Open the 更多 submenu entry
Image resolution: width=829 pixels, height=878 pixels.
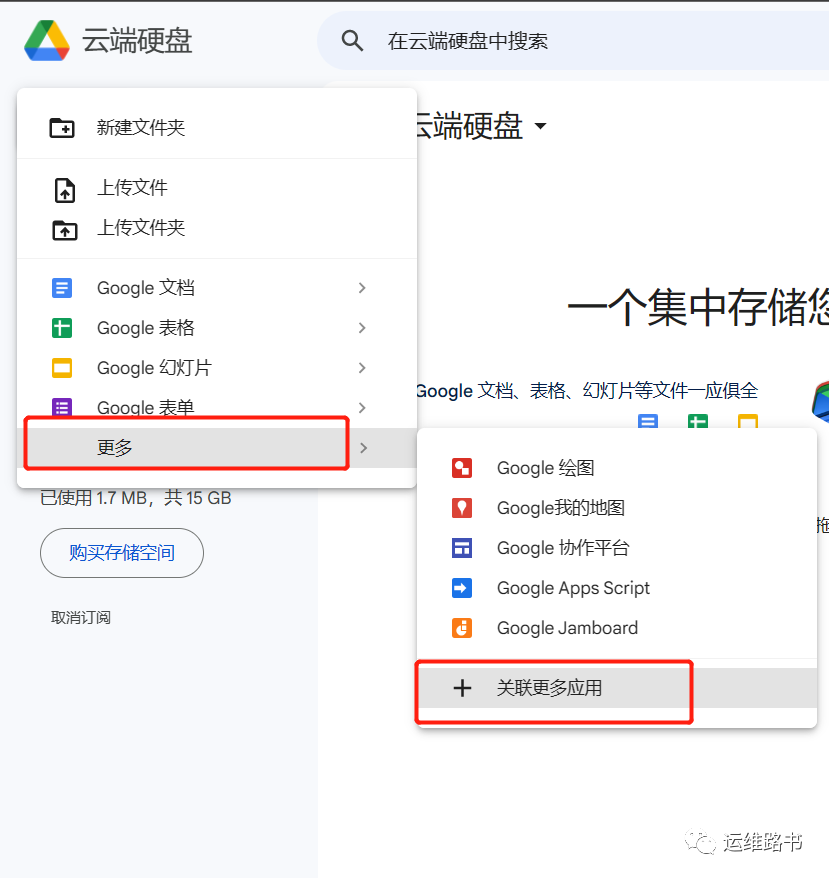pyautogui.click(x=217, y=448)
